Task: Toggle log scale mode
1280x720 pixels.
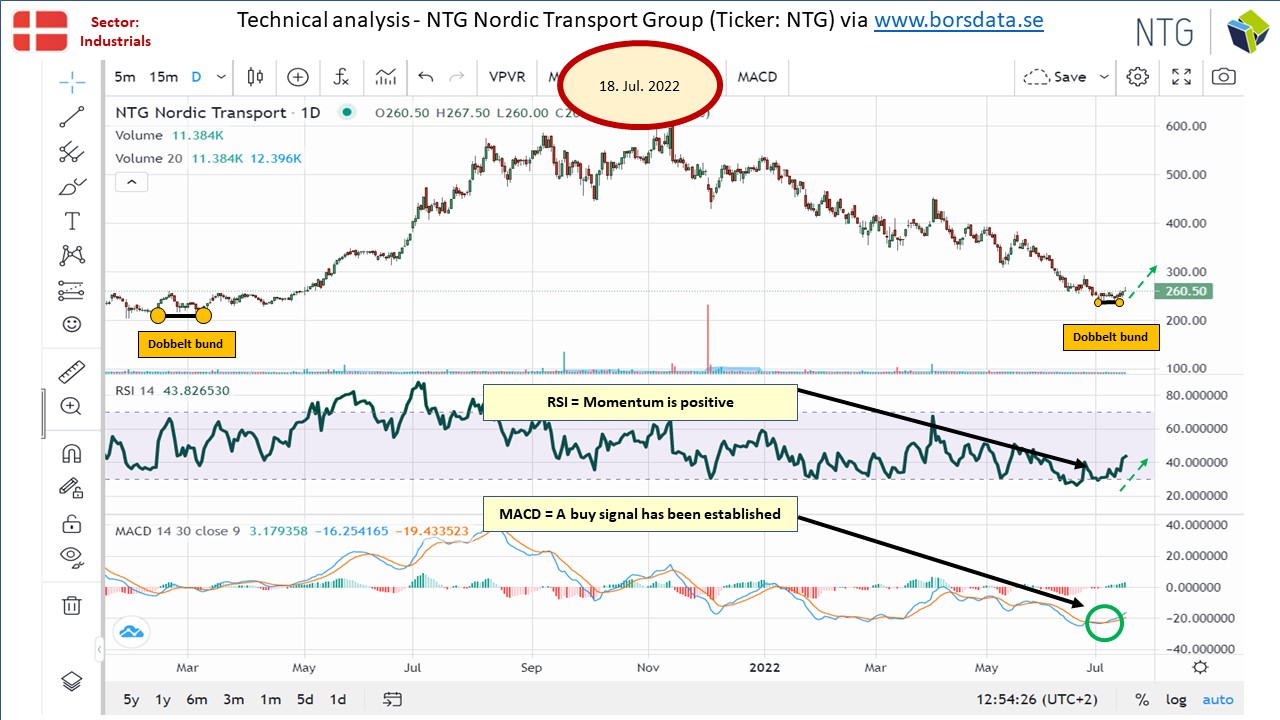Action: [x=1175, y=700]
